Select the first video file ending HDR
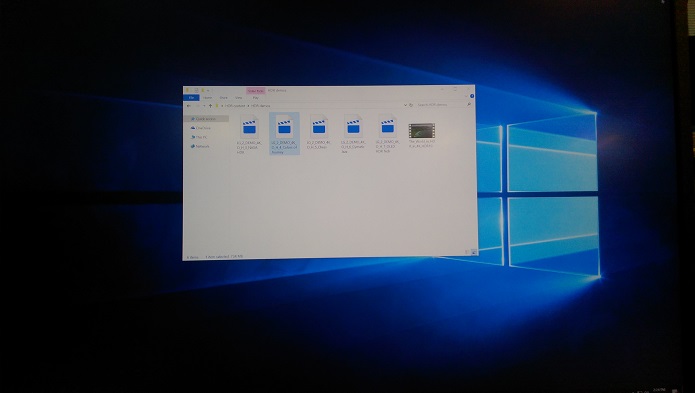The width and height of the screenshot is (695, 393). click(x=250, y=134)
